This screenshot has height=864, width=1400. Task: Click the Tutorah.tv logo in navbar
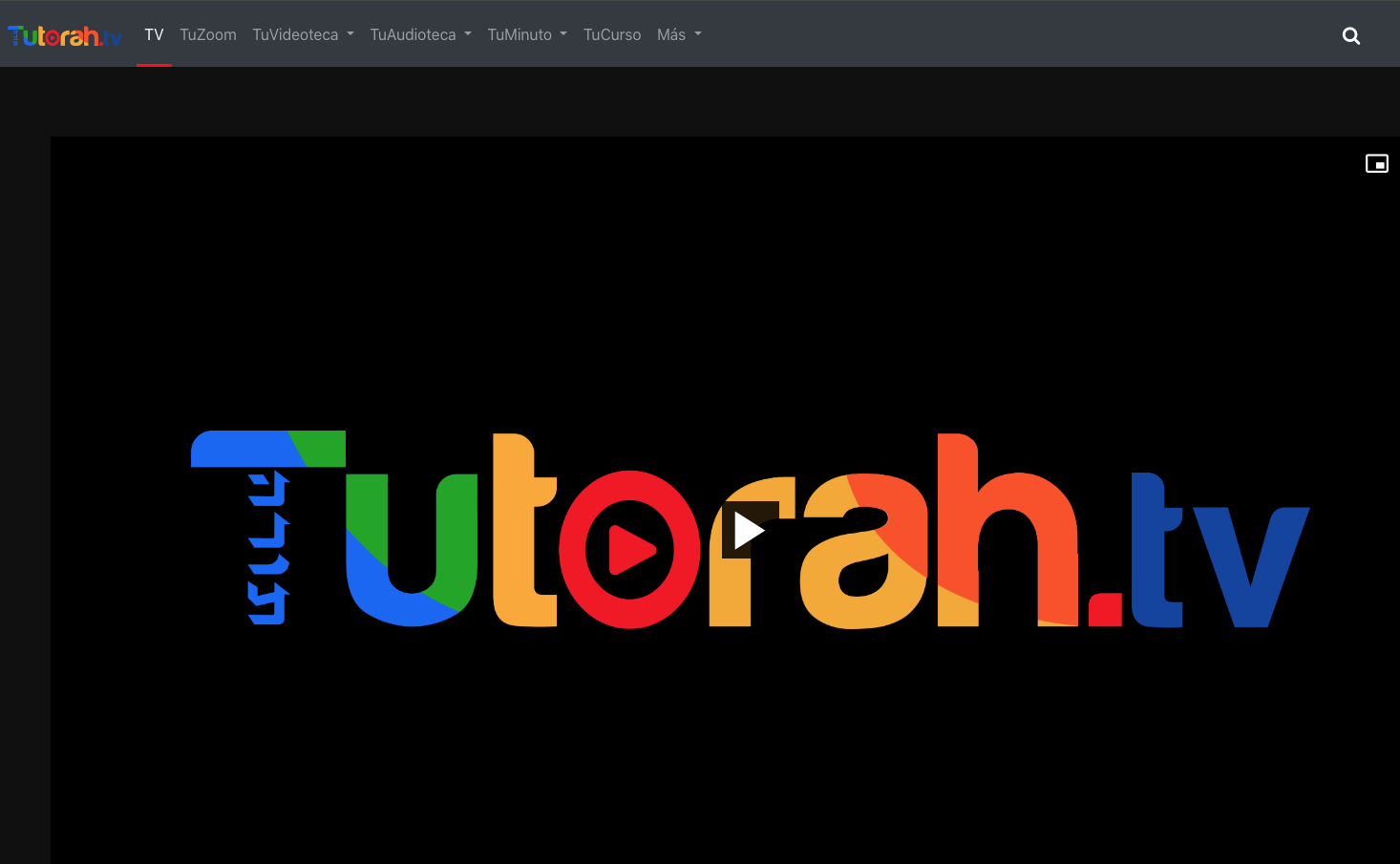[x=65, y=36]
